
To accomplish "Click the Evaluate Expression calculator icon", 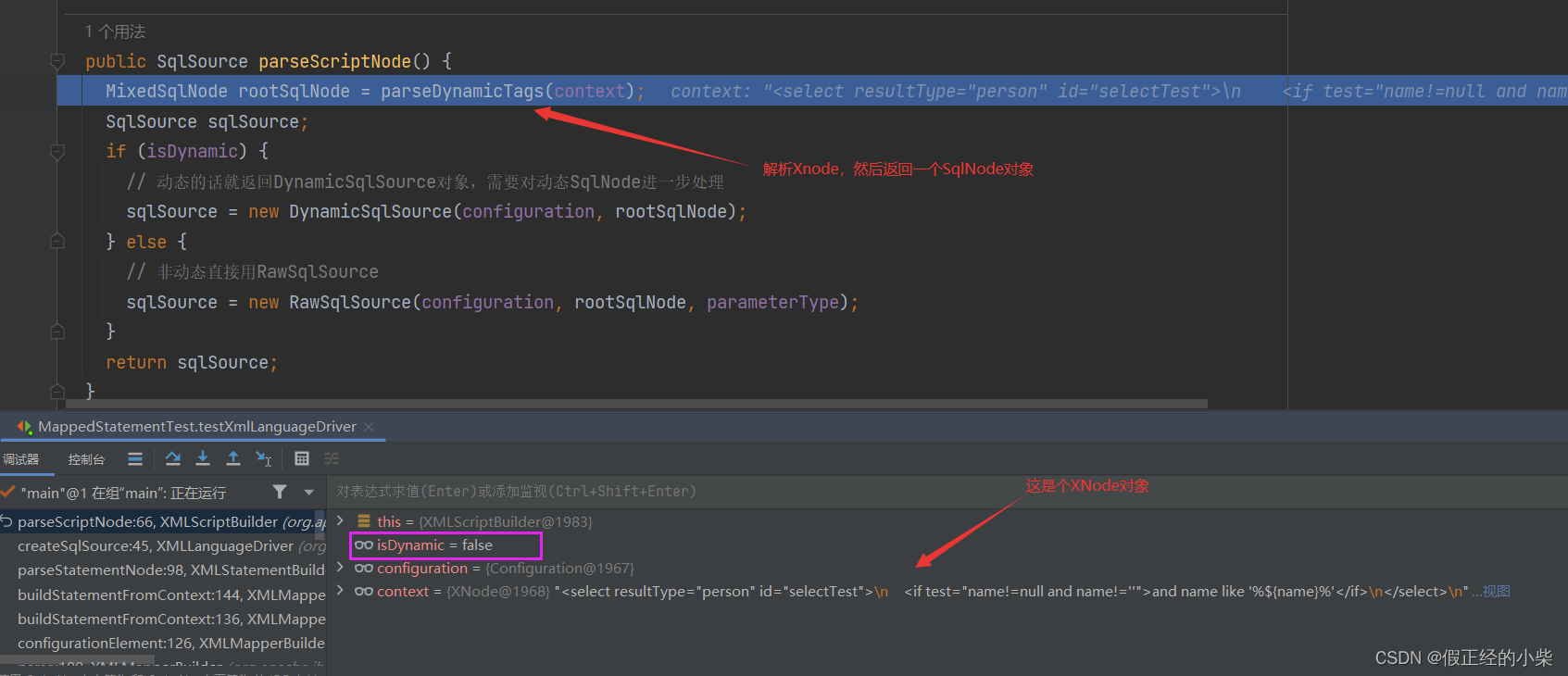I will [302, 458].
